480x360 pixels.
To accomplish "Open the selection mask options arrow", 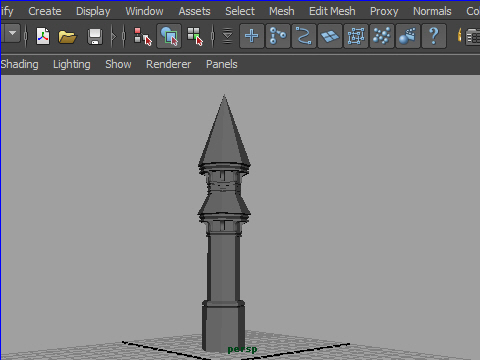I will pos(227,36).
